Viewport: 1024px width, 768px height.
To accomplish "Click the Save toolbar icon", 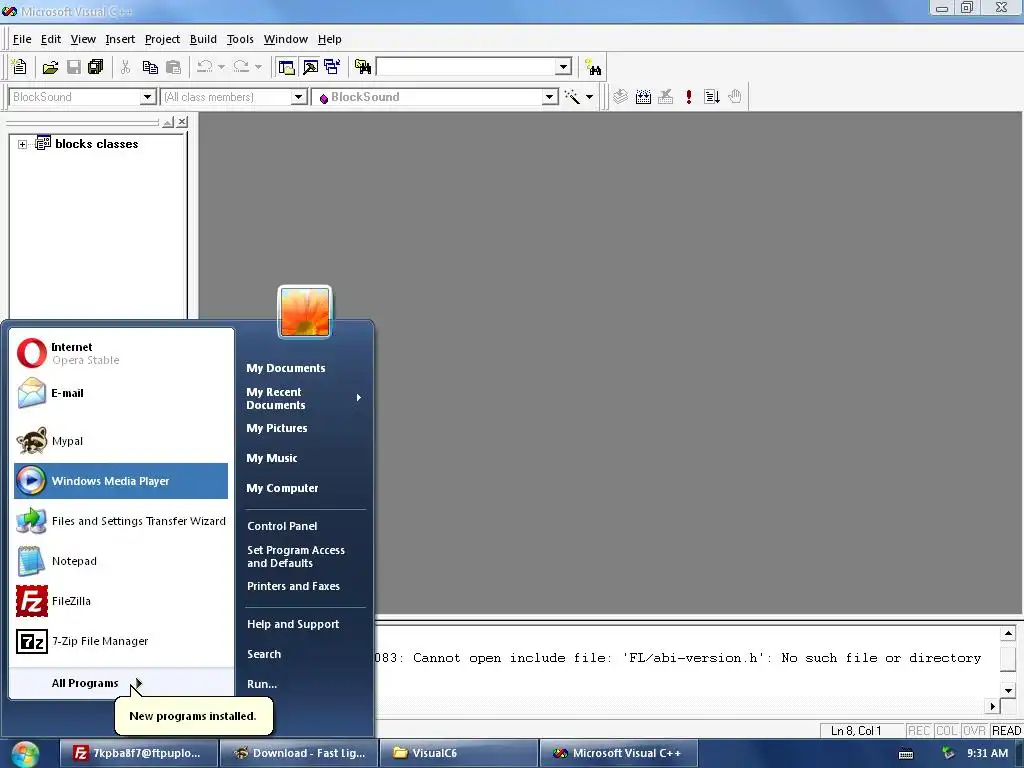I will pos(74,67).
